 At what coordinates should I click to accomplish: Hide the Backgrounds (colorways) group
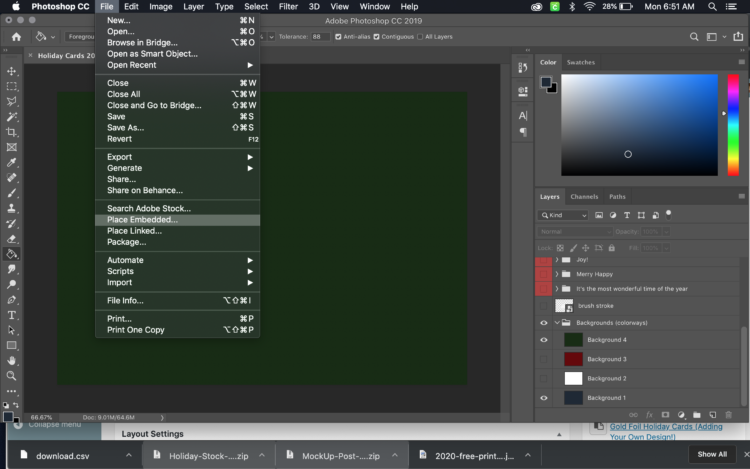click(x=544, y=323)
